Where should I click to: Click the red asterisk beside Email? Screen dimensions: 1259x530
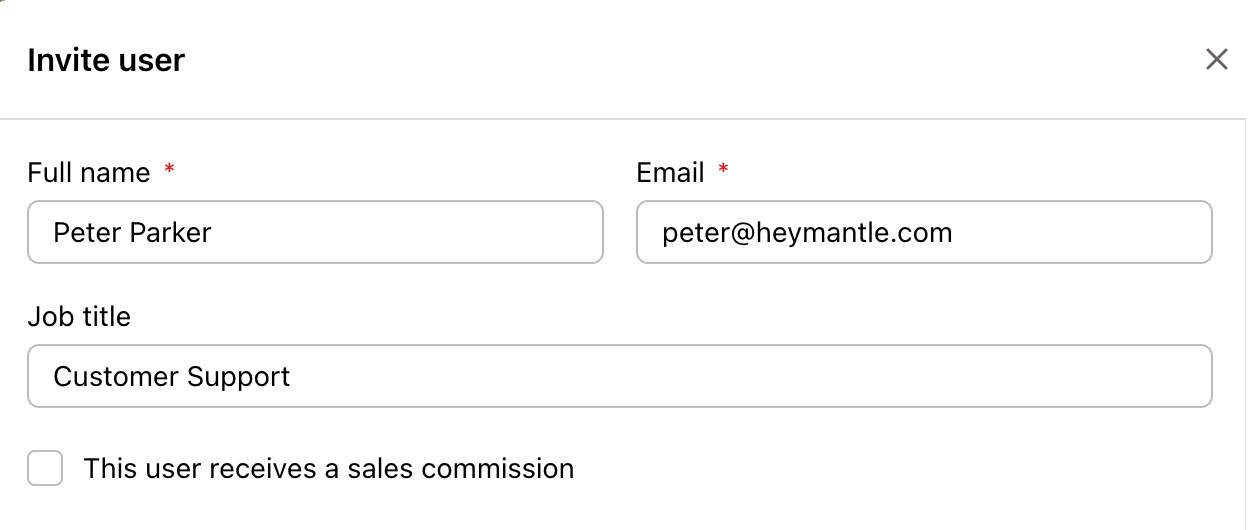723,172
